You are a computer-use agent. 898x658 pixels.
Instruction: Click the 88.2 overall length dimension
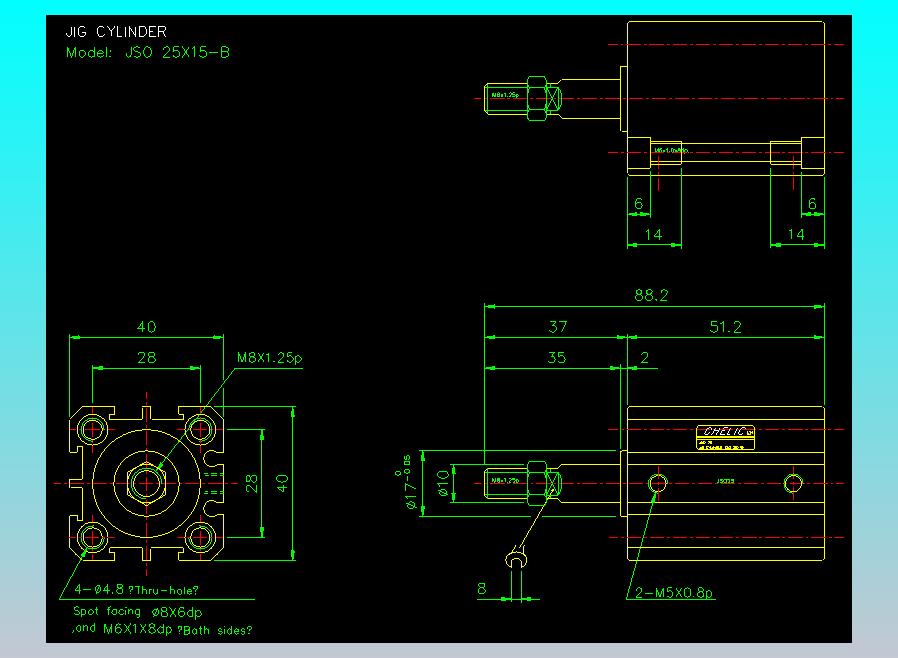coord(651,295)
